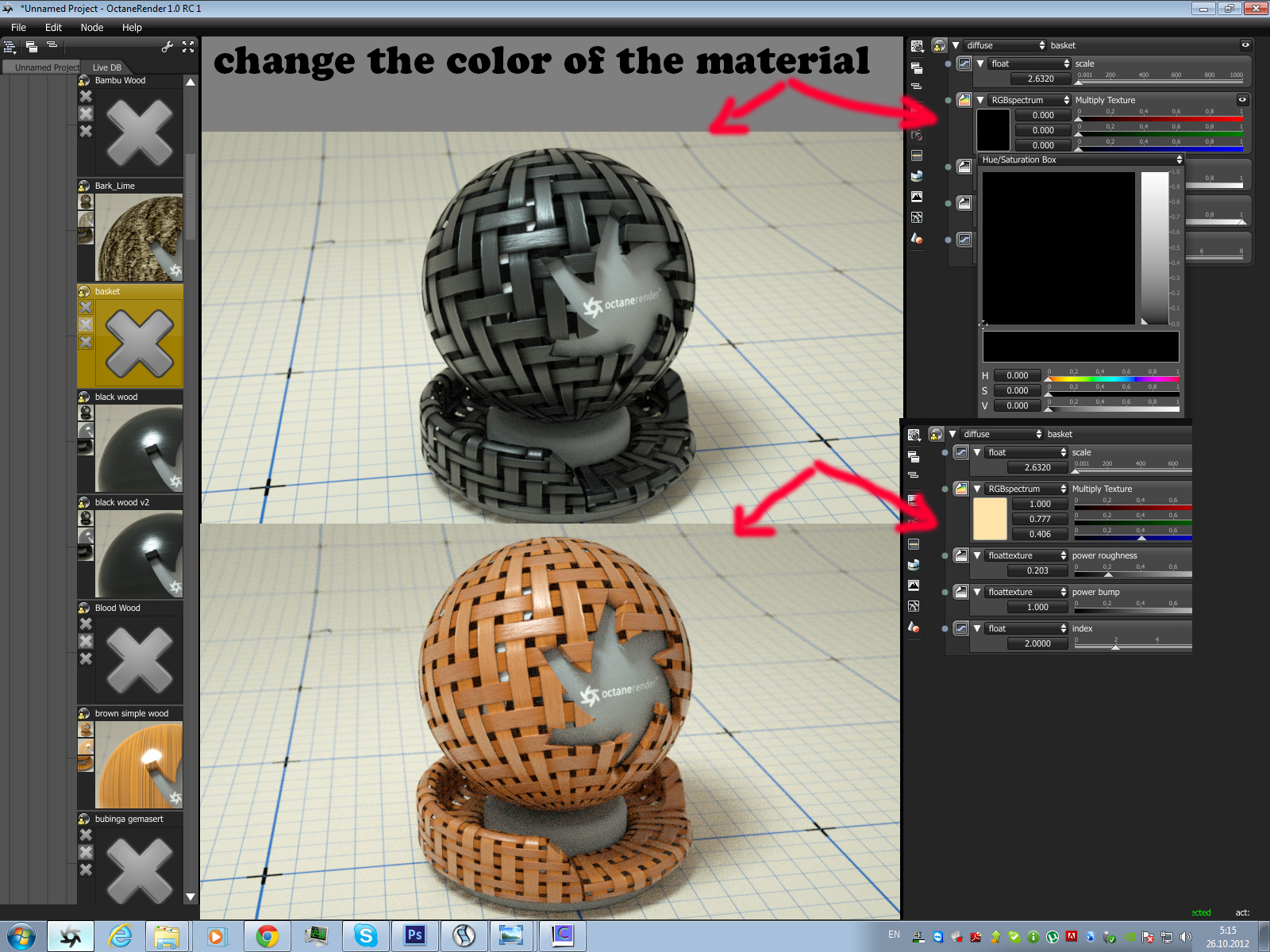The image size is (1270, 952).
Task: Open the Windows Start menu
Action: coord(21,936)
